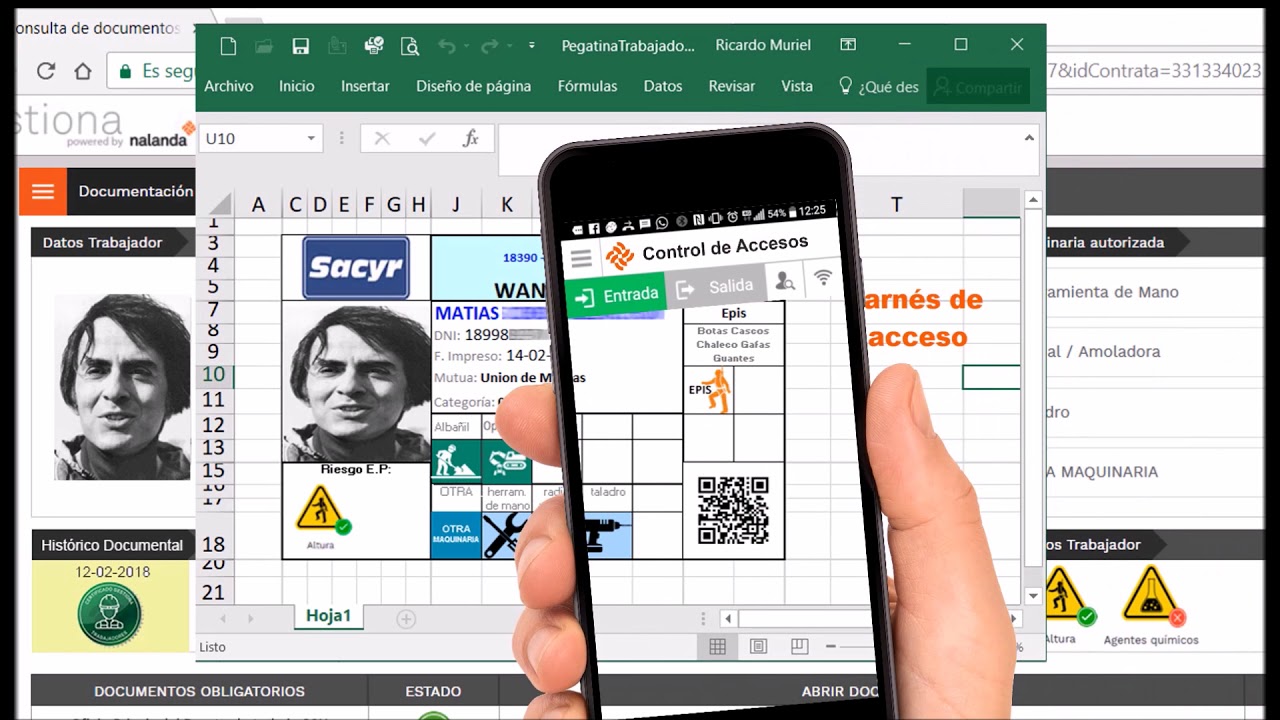1280x720 pixels.
Task: Select column A header
Action: (258, 204)
